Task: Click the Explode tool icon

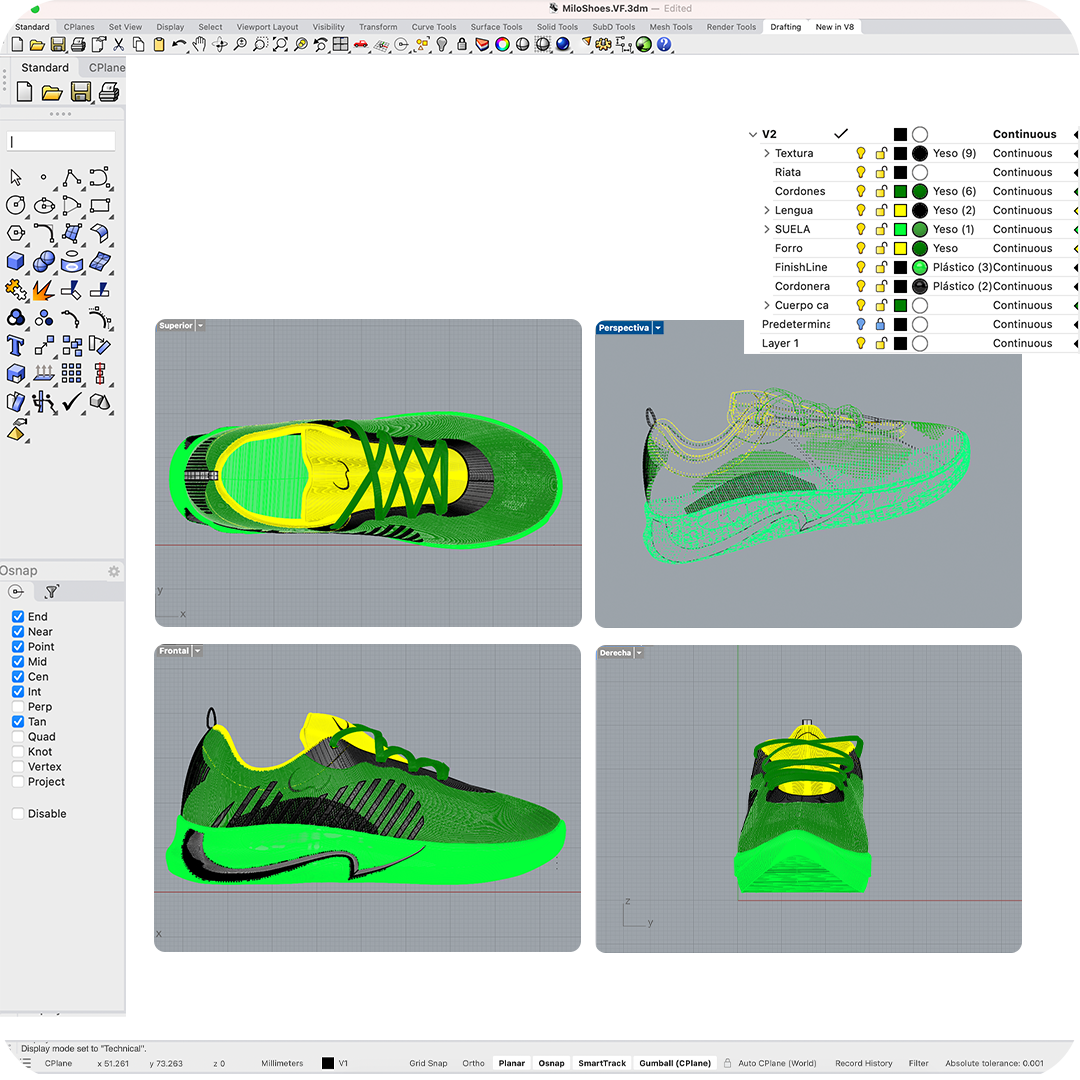Action: pos(43,290)
